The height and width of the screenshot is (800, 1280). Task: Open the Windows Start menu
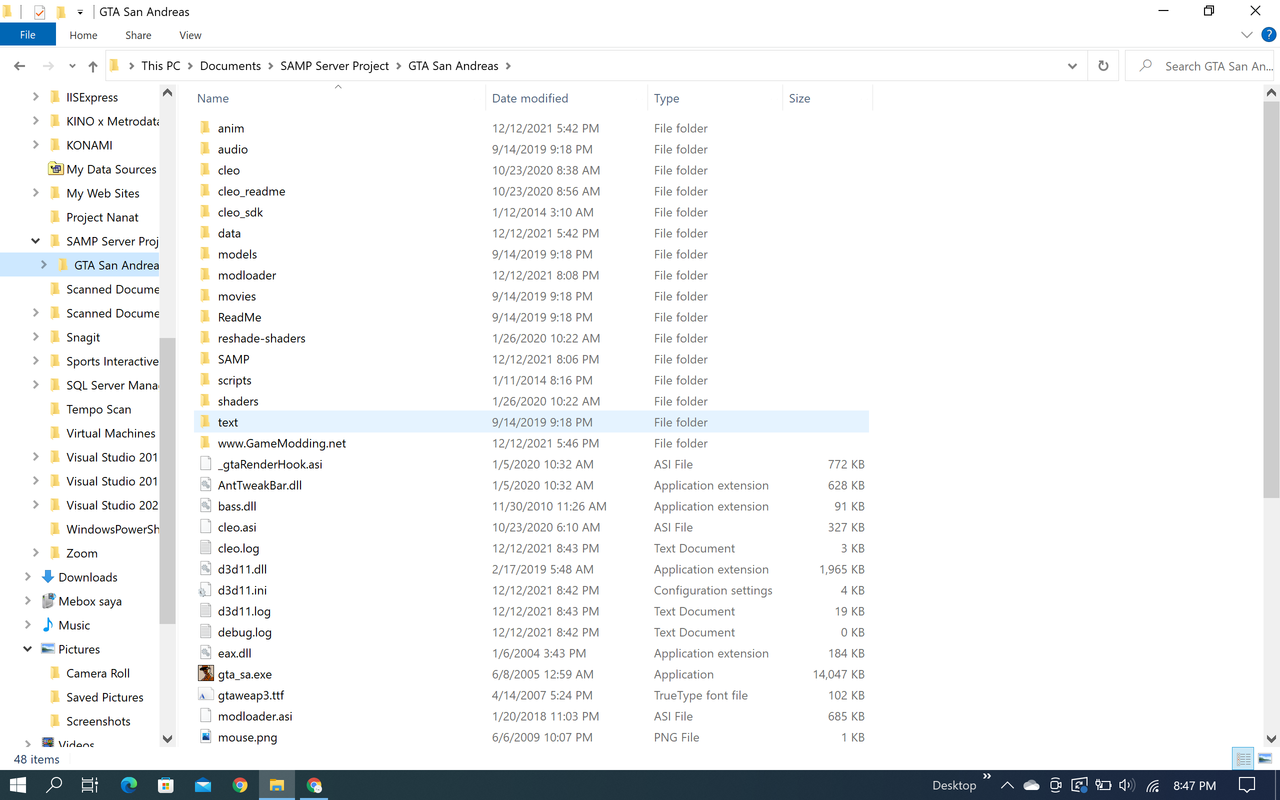click(x=18, y=785)
